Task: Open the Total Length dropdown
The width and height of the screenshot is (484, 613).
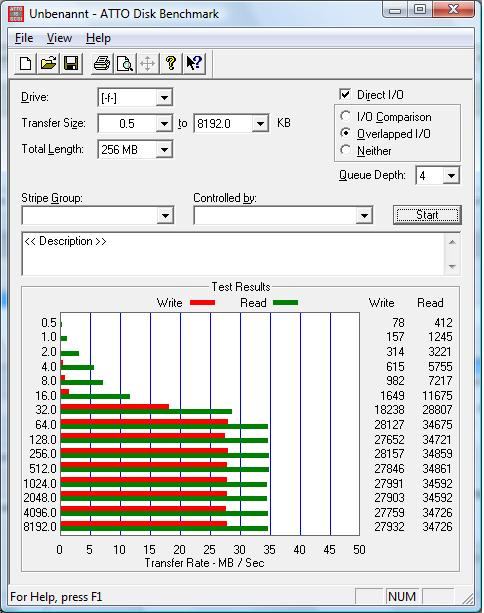Action: pos(165,149)
